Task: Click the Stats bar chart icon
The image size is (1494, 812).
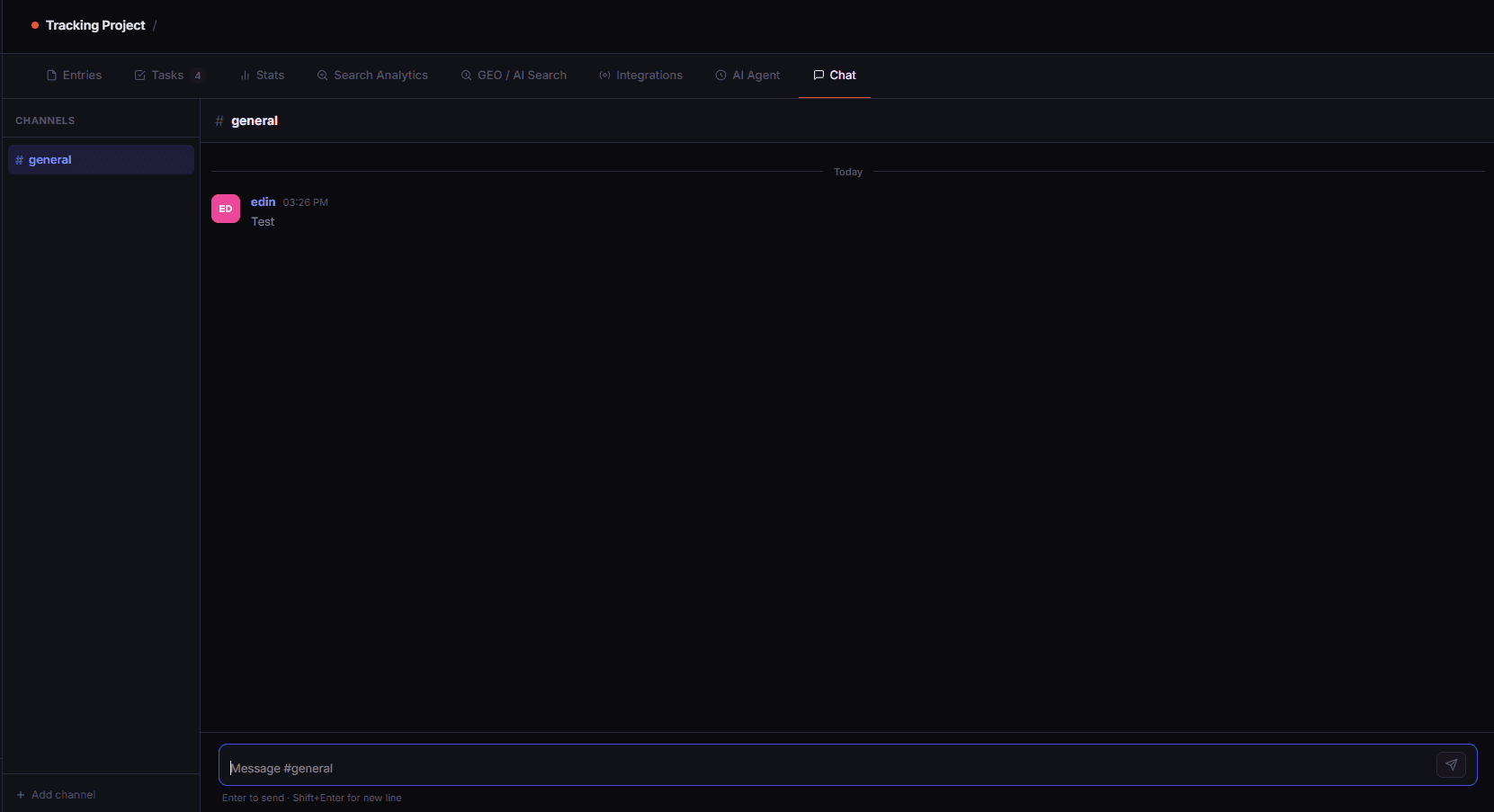Action: (x=245, y=76)
